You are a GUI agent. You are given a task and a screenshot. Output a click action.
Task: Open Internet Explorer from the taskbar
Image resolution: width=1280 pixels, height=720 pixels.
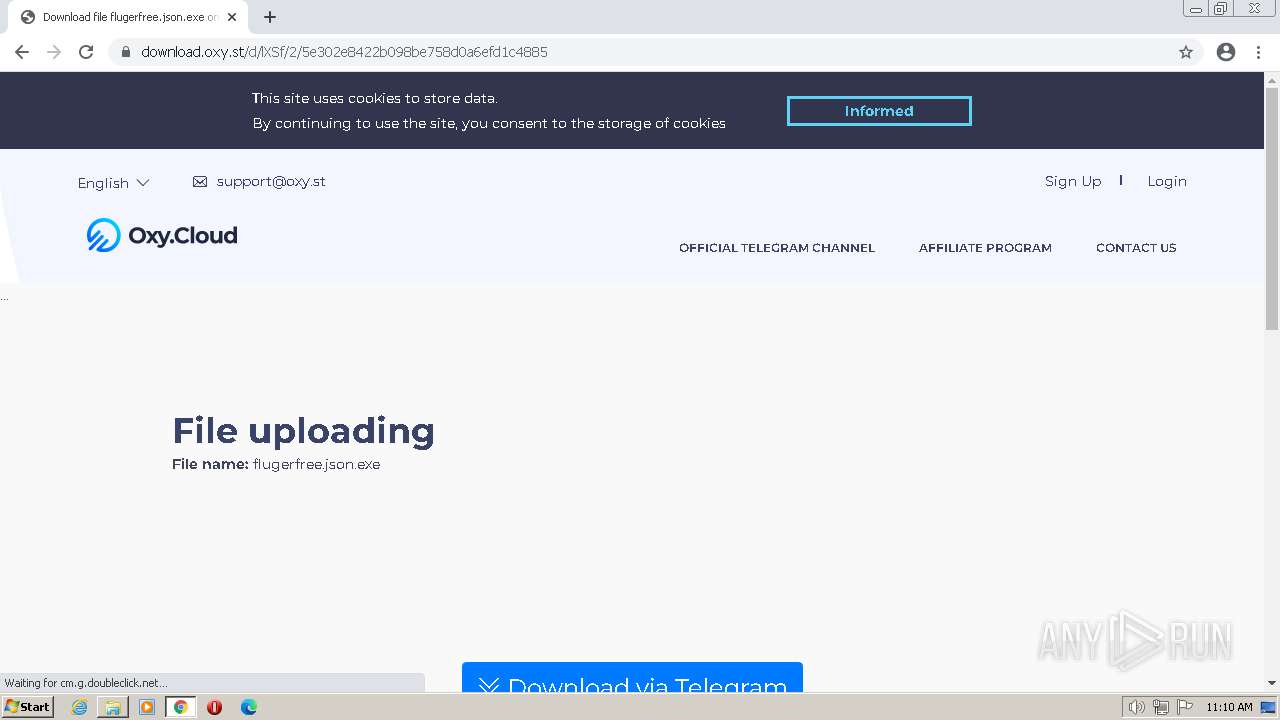(x=79, y=707)
